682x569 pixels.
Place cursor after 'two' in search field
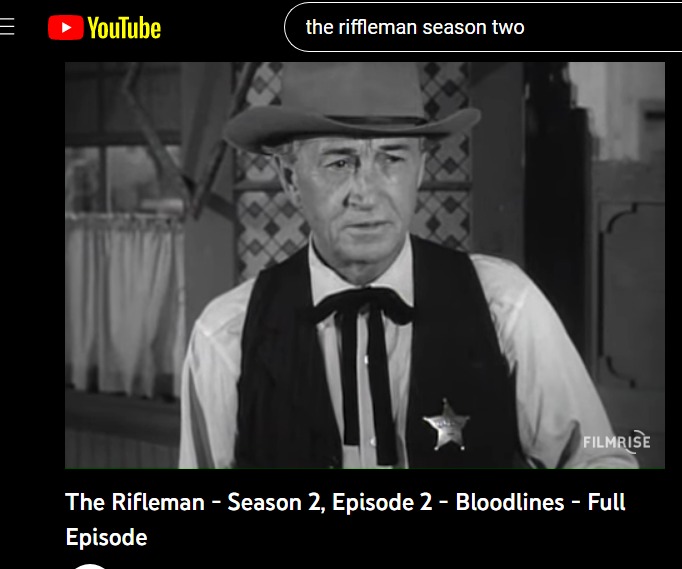525,27
